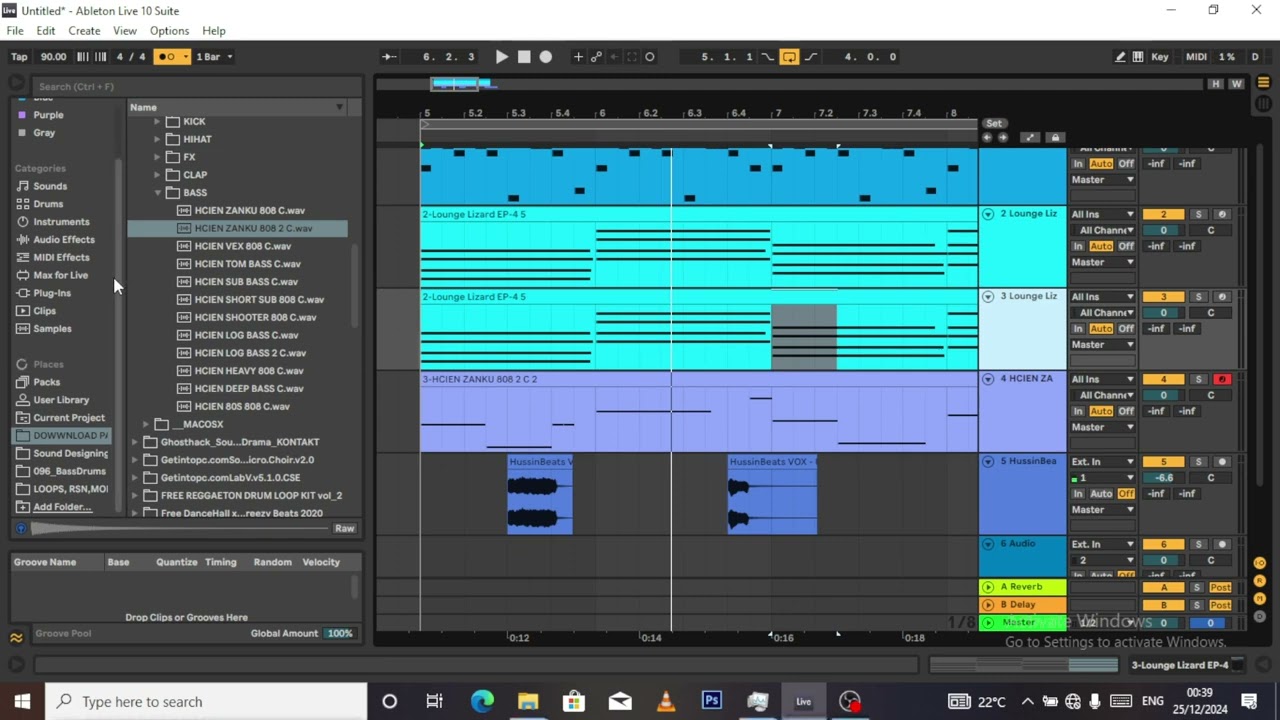This screenshot has width=1280, height=720.
Task: Click the first HussinBeats VOX audio clip
Action: pos(540,495)
